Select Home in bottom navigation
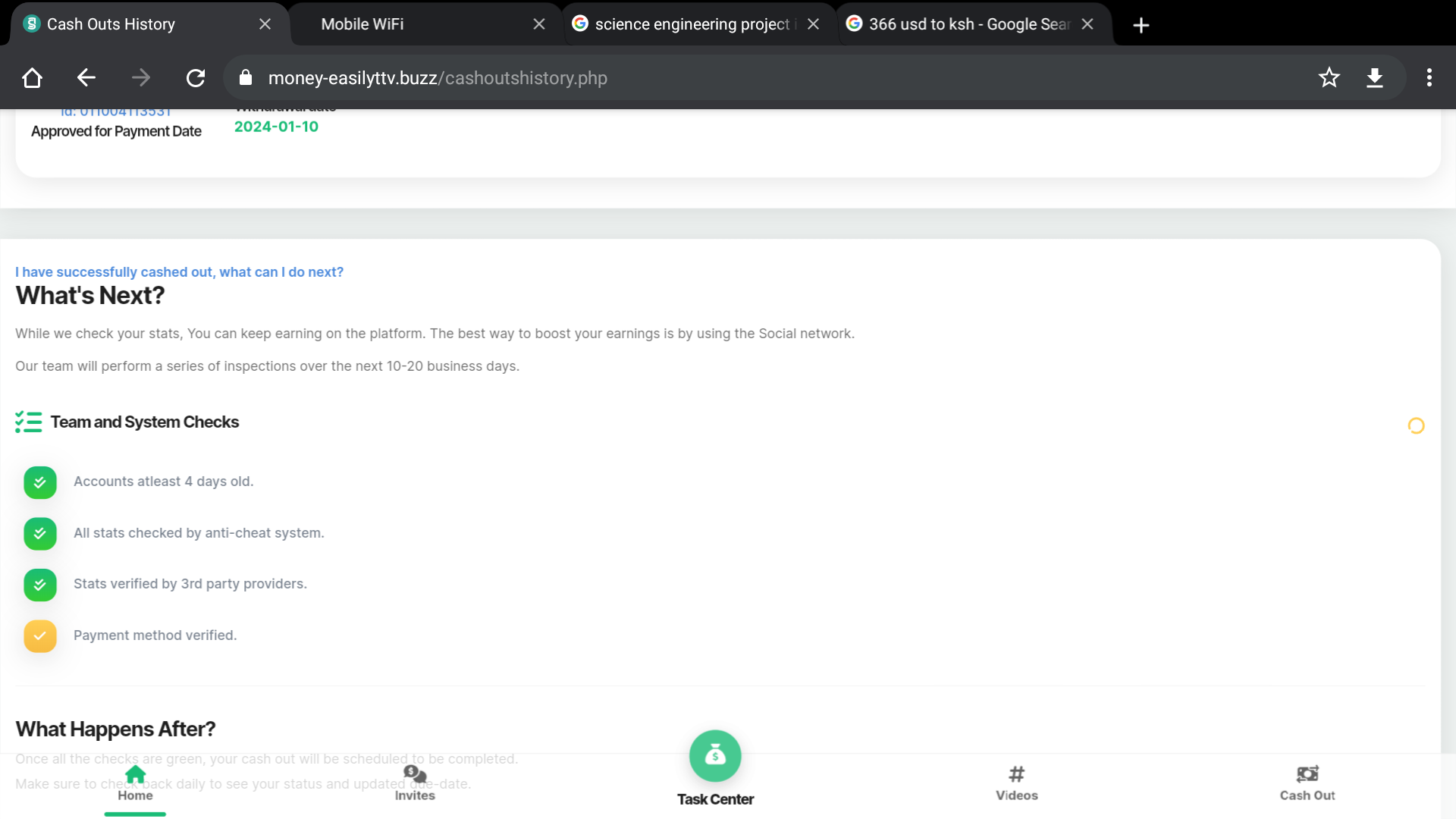This screenshot has height=819, width=1456. point(135,782)
